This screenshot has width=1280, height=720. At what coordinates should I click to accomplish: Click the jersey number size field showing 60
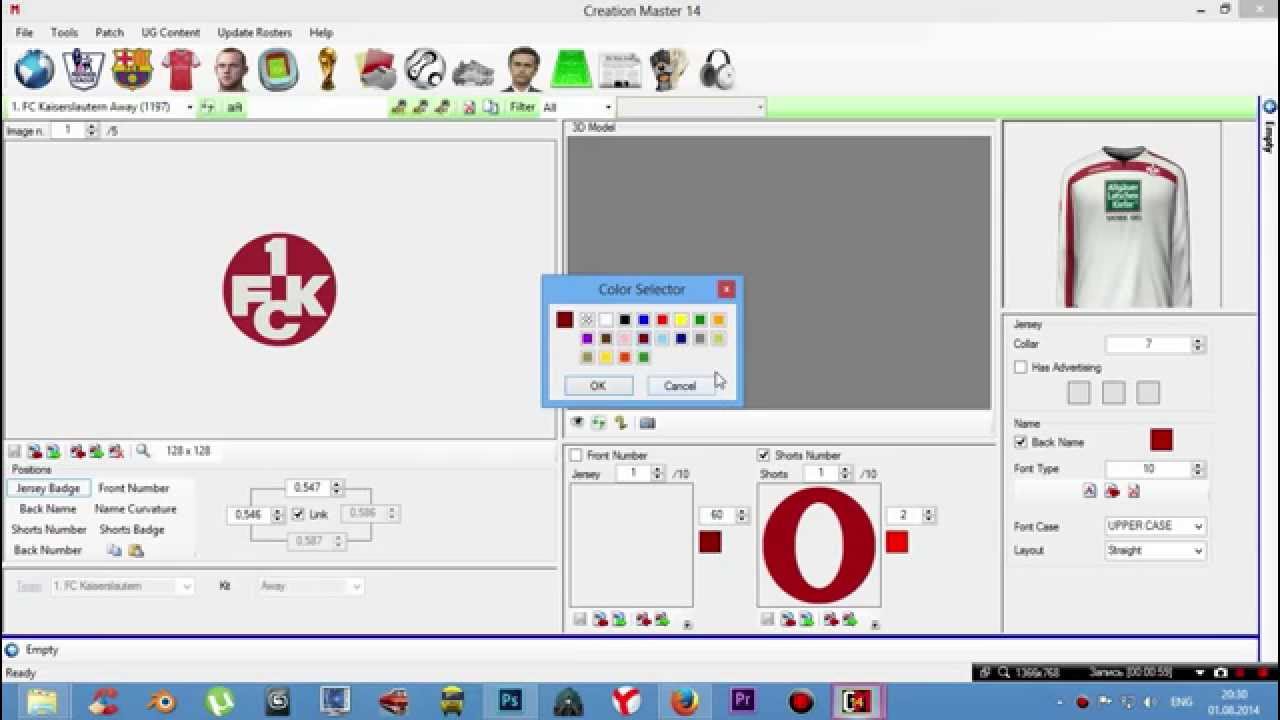[717, 515]
